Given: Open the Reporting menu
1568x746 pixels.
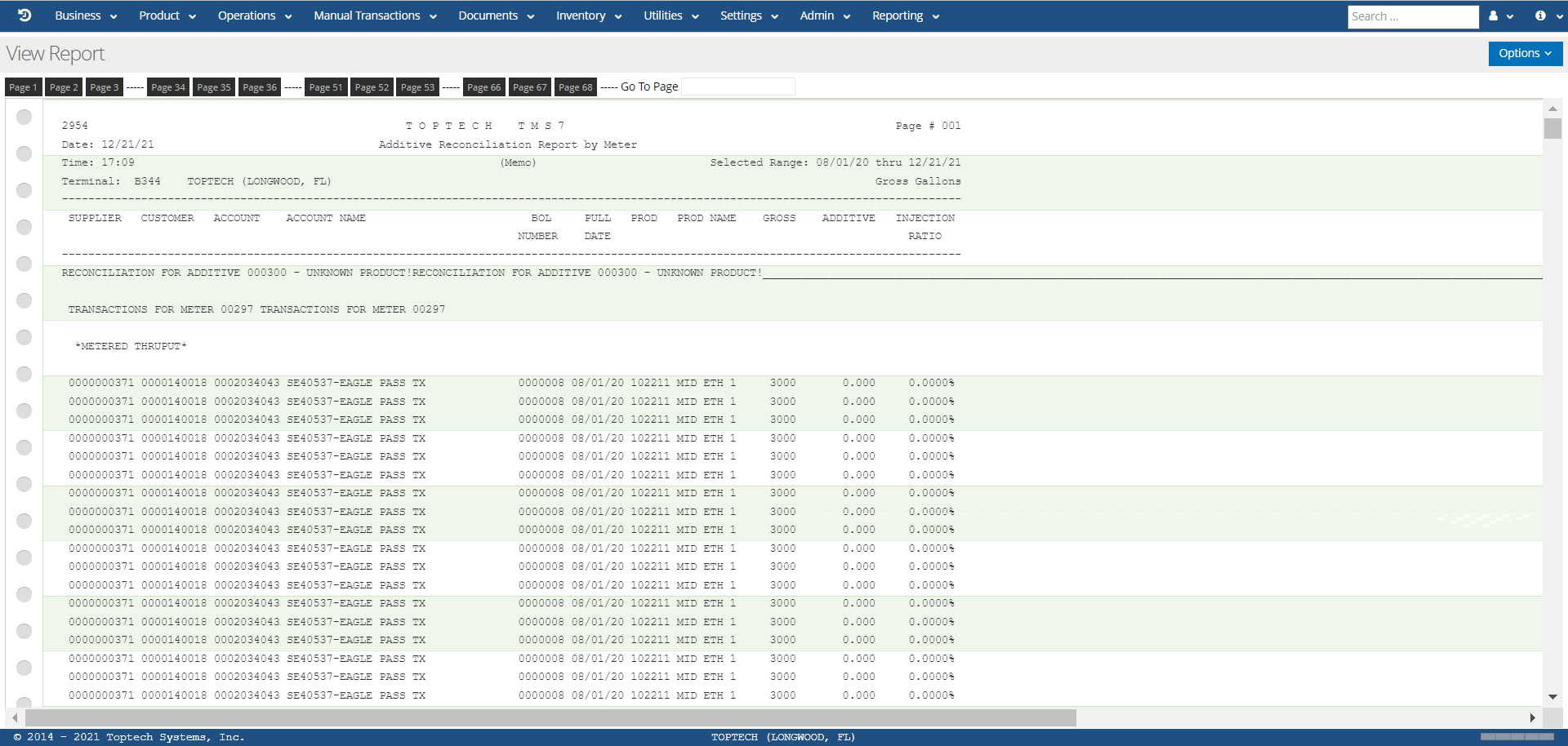Looking at the screenshot, I should click(x=906, y=16).
